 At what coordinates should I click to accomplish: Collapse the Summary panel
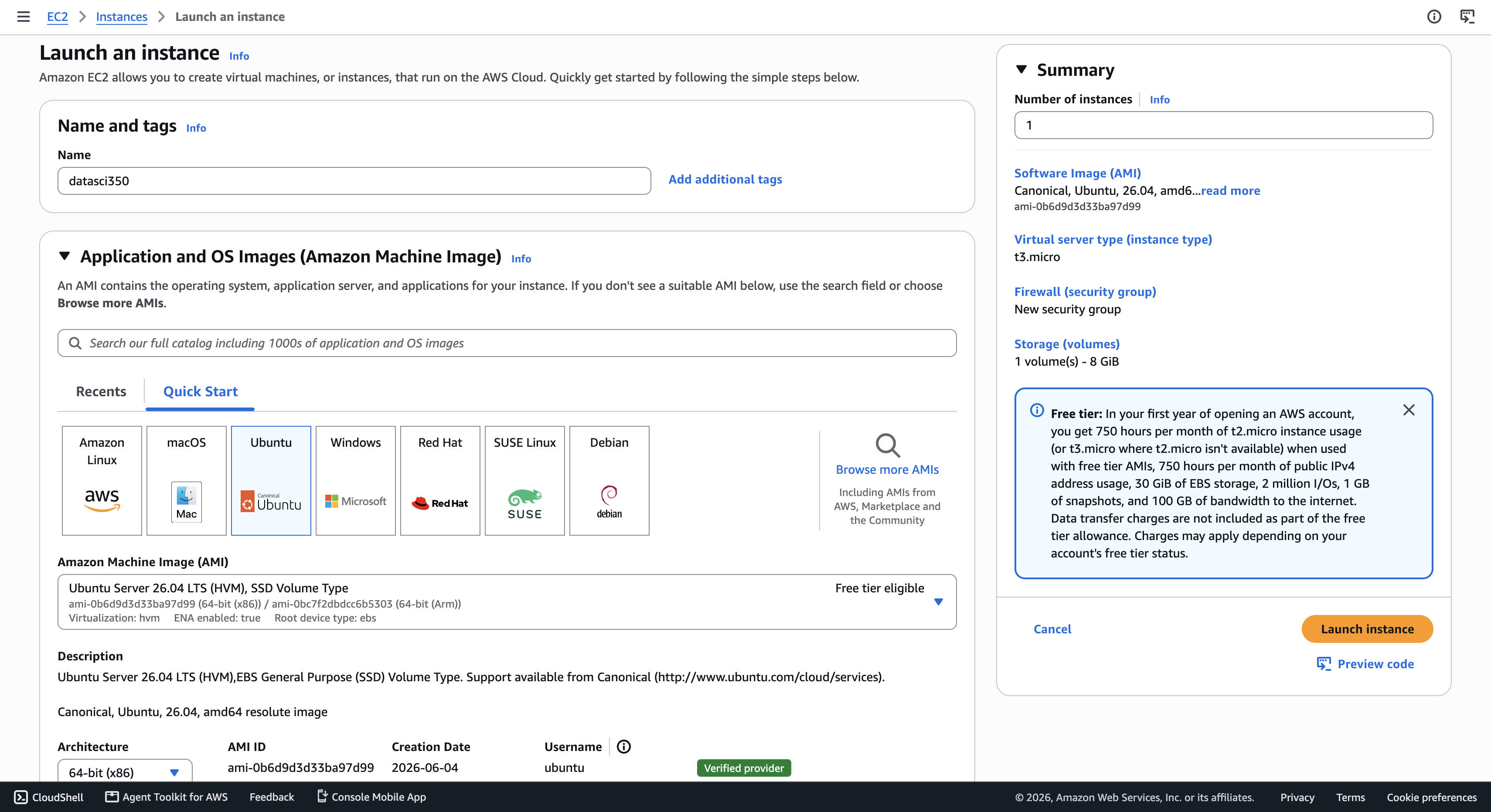1021,70
